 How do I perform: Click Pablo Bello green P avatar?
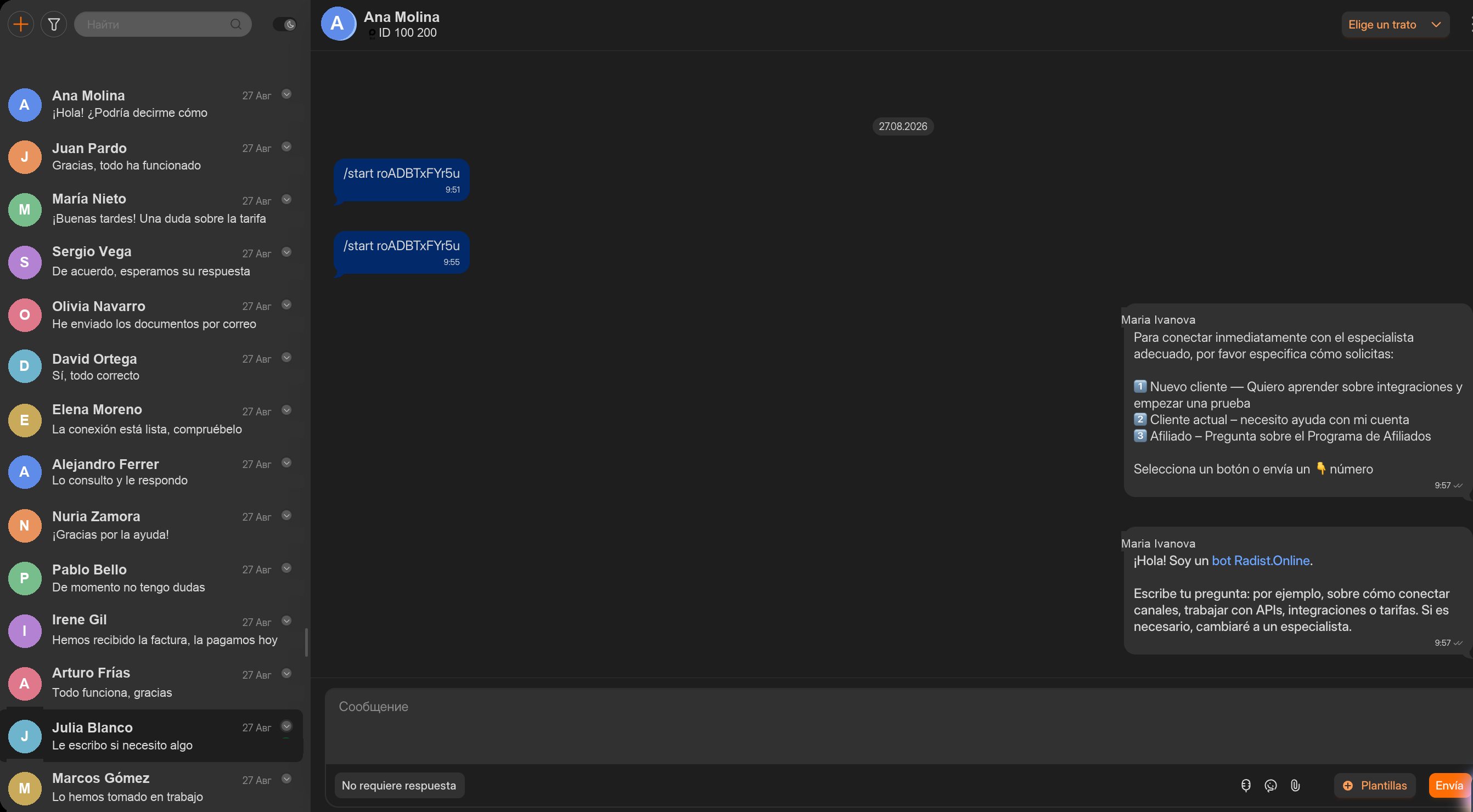[x=25, y=578]
